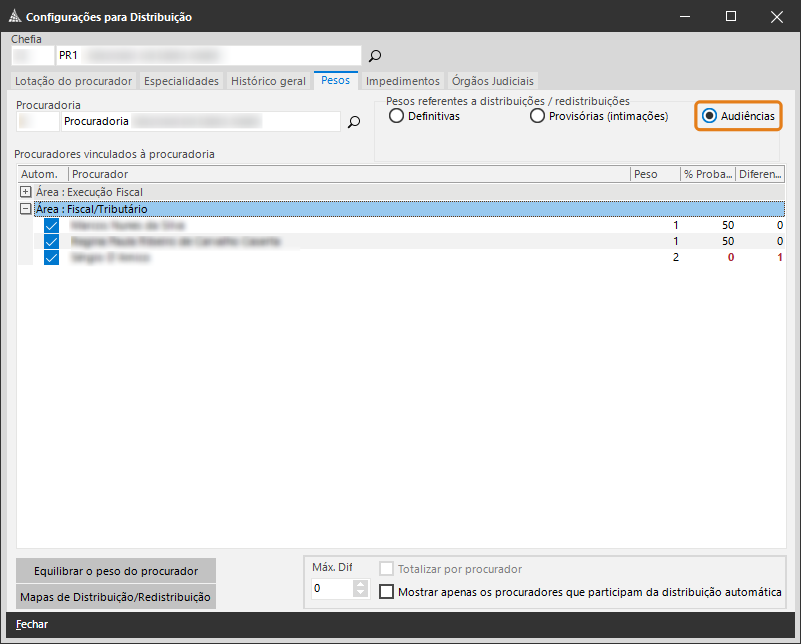
Task: Toggle the third procurador's Autom. checkbox
Action: click(x=52, y=257)
